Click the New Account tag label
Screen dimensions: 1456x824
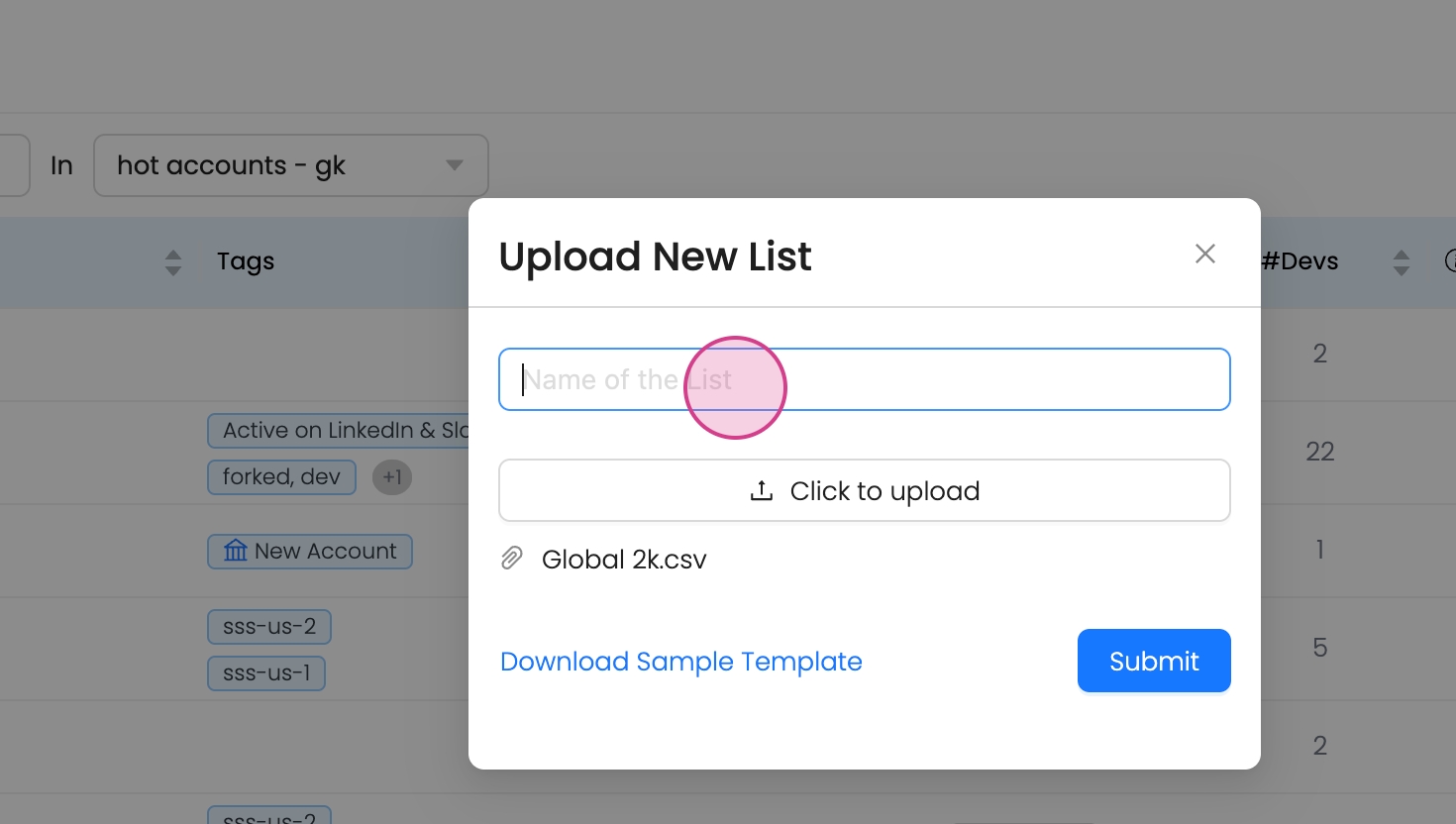pos(325,552)
